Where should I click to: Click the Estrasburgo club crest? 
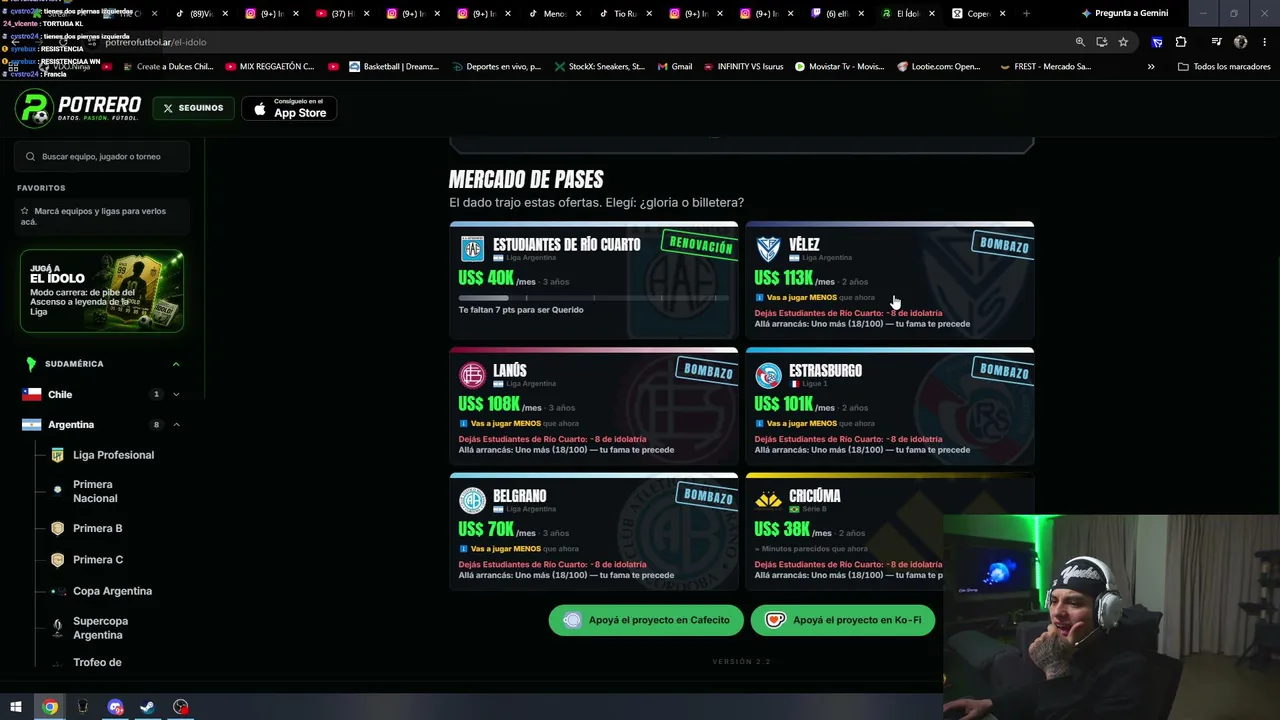[x=768, y=375]
